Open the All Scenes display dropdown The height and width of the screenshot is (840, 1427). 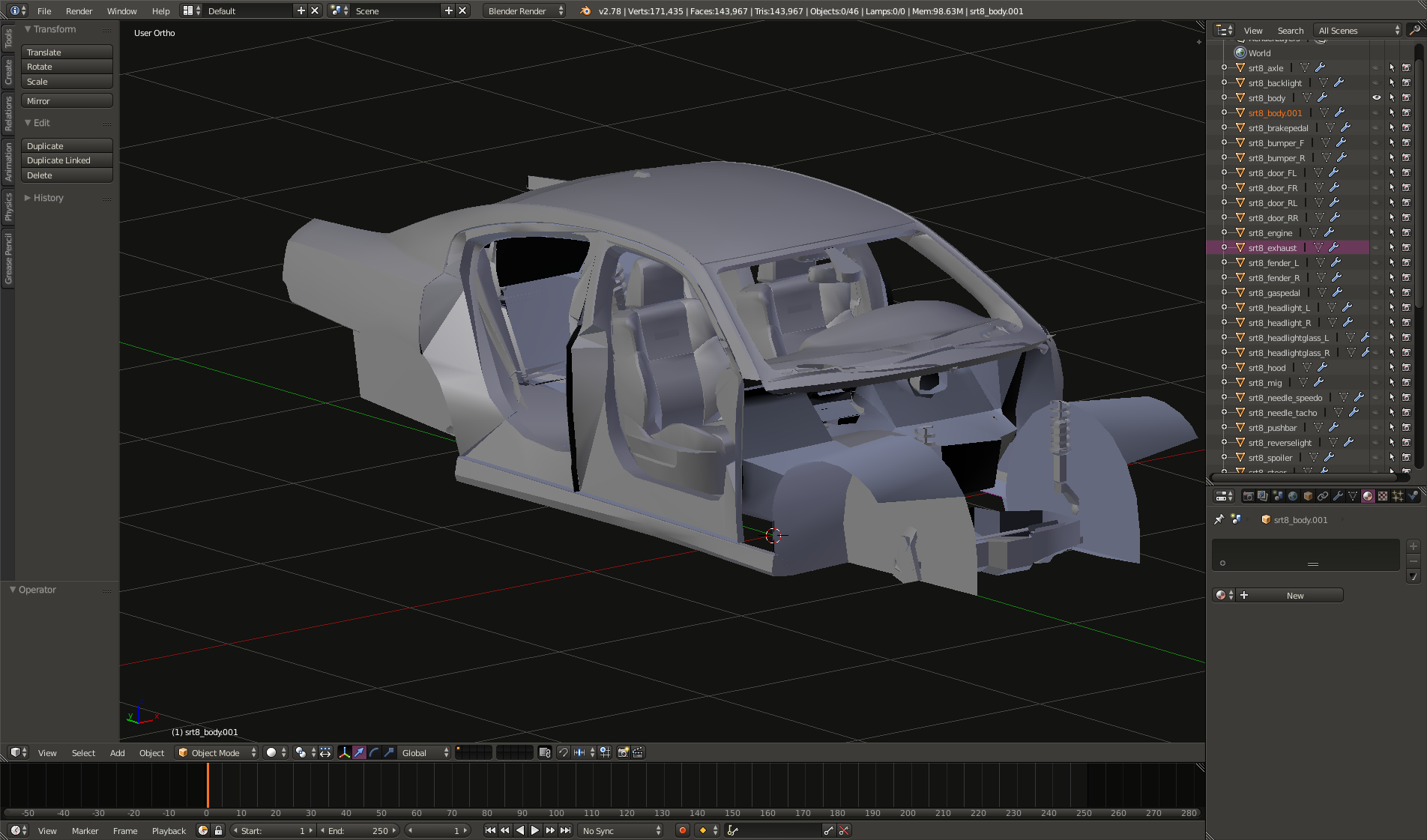click(1359, 30)
